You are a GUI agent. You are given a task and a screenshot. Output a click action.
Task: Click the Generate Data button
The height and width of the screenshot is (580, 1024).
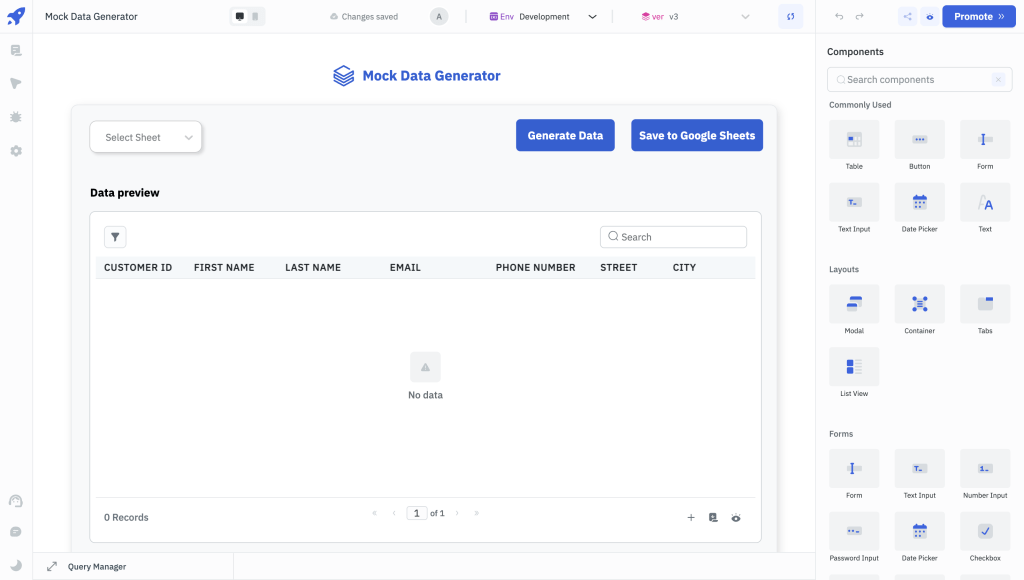(565, 136)
